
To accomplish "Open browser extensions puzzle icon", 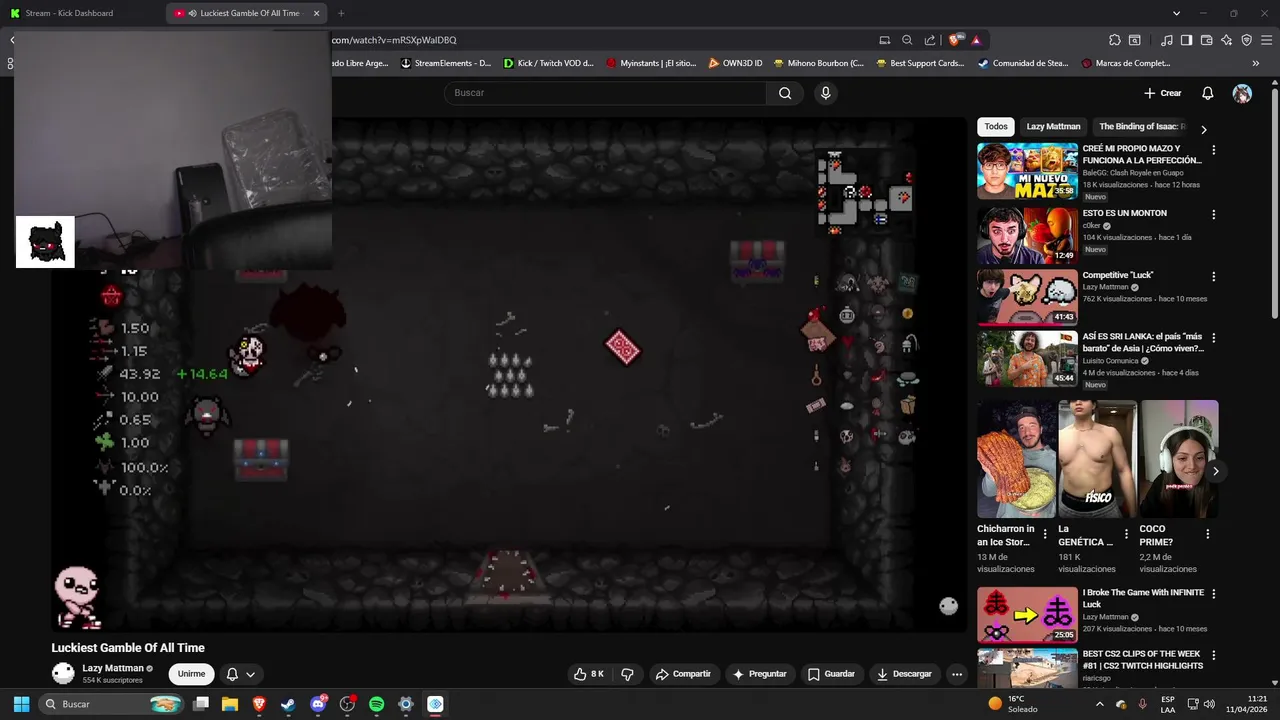I will (1114, 40).
